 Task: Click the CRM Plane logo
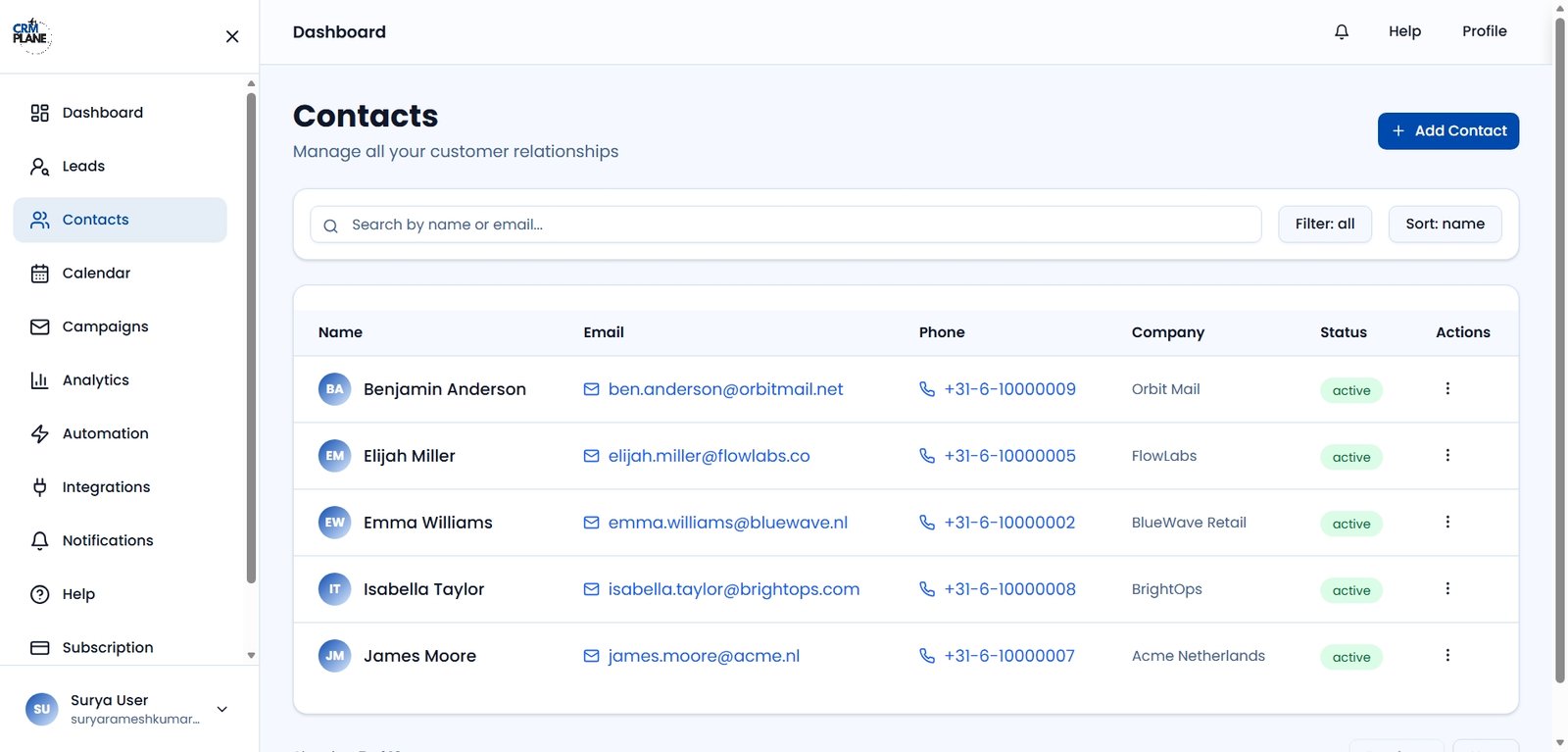click(x=30, y=34)
